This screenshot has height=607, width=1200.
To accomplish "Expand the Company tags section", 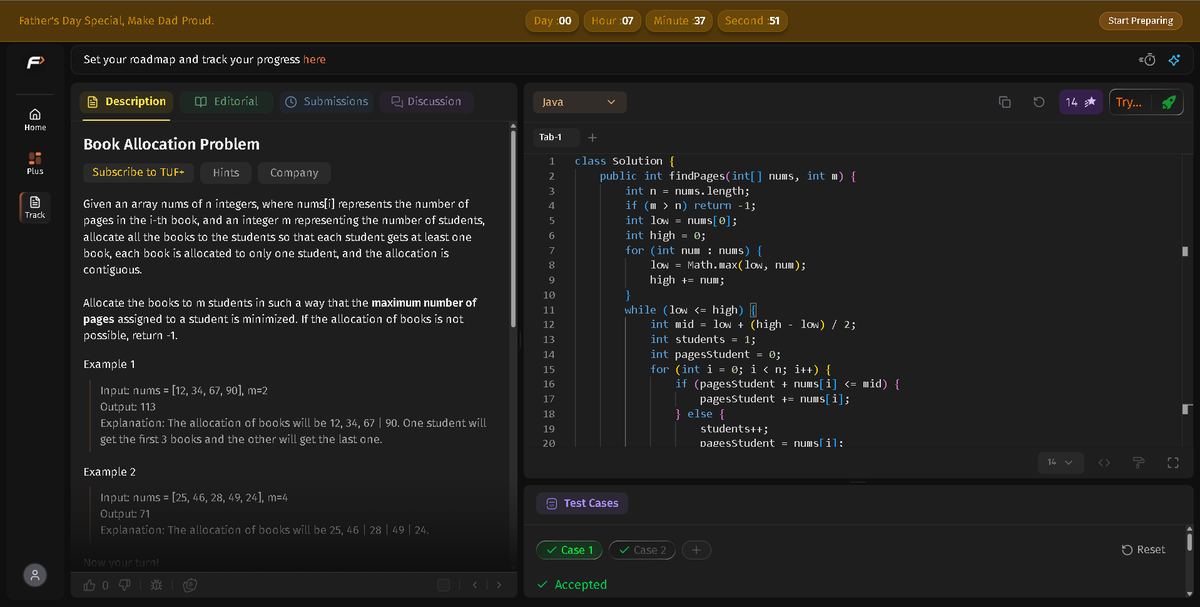I will point(294,172).
